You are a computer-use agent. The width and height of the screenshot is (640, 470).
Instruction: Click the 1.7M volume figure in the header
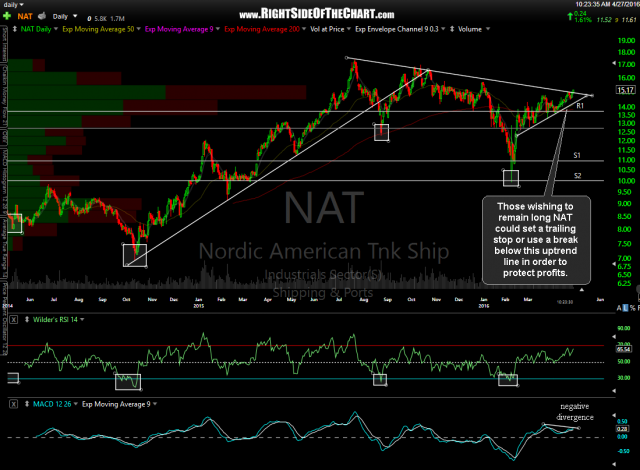coord(118,18)
